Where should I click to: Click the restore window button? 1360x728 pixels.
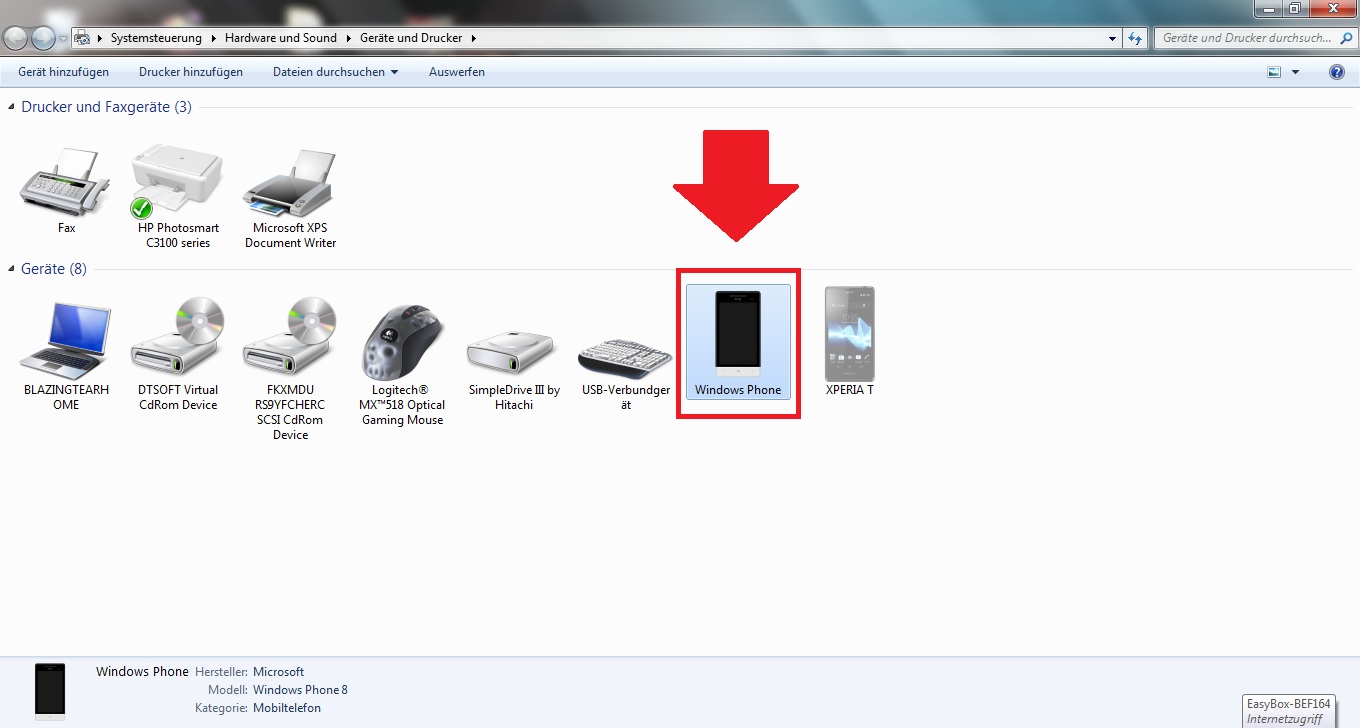coord(1294,8)
